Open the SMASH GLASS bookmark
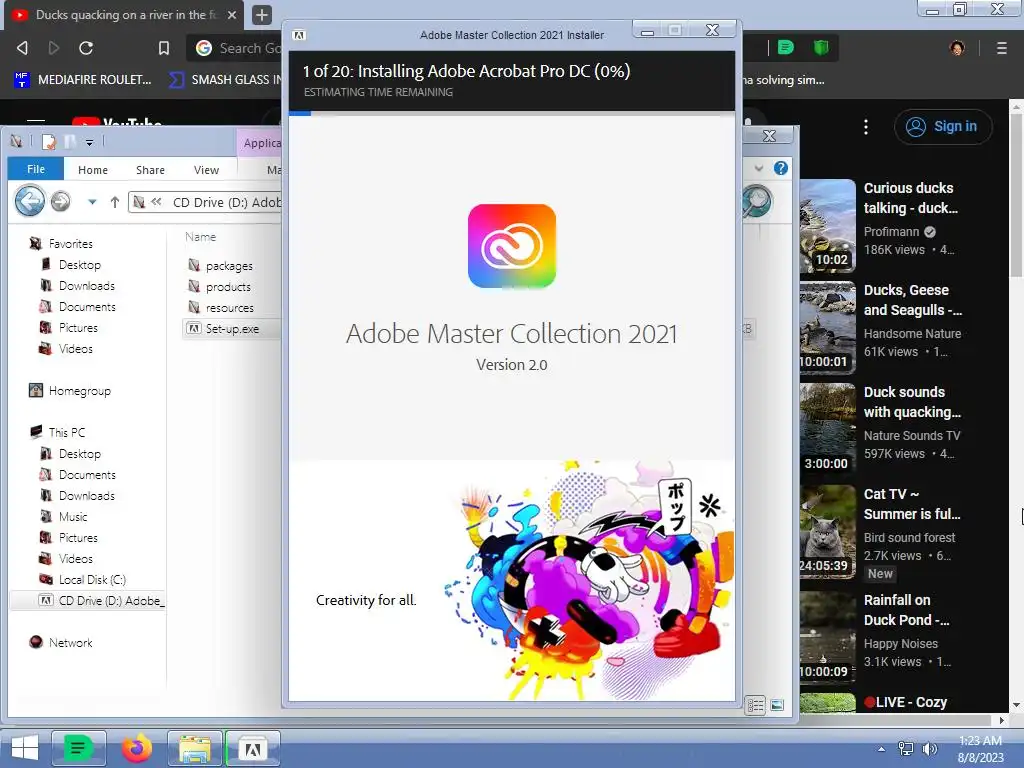 point(225,80)
